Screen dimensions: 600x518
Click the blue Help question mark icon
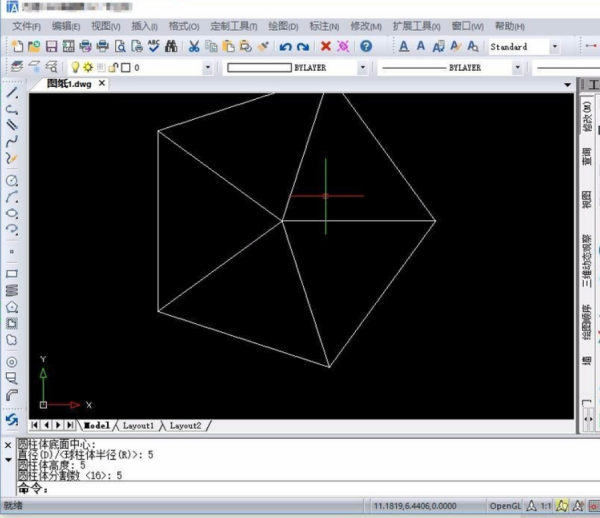(366, 47)
